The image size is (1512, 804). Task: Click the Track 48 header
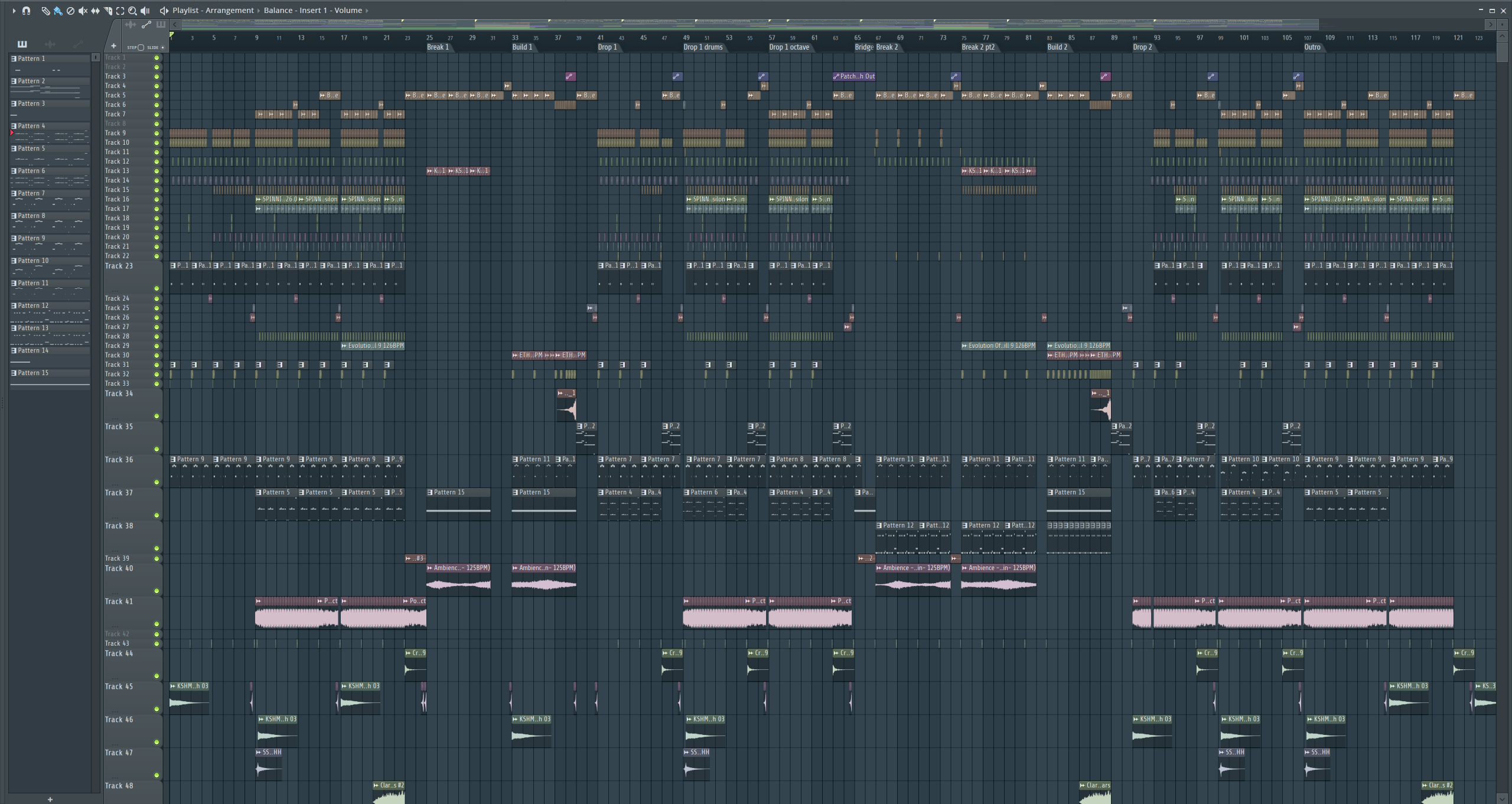[133, 792]
